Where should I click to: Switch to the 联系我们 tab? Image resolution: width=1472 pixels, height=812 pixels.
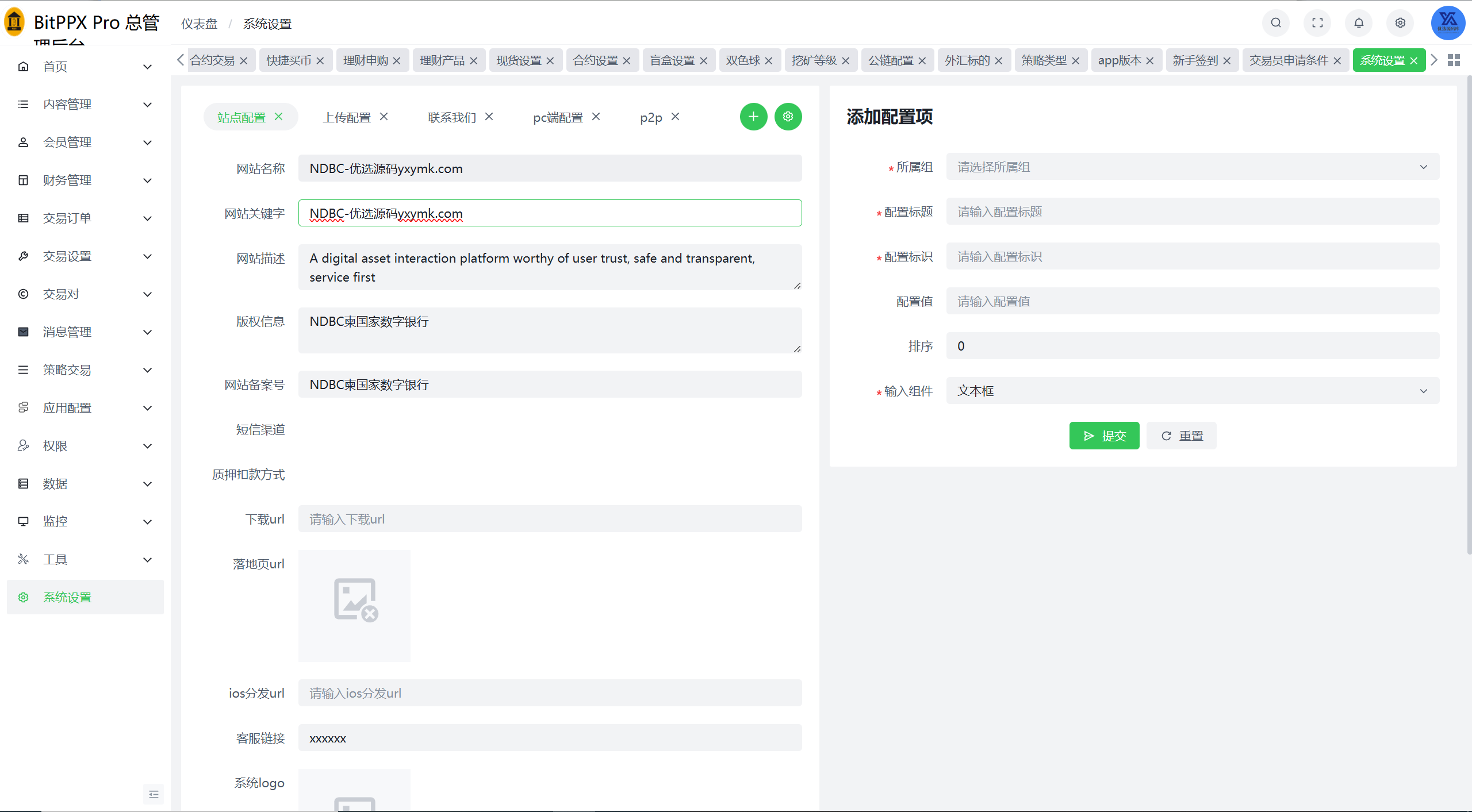[x=452, y=117]
